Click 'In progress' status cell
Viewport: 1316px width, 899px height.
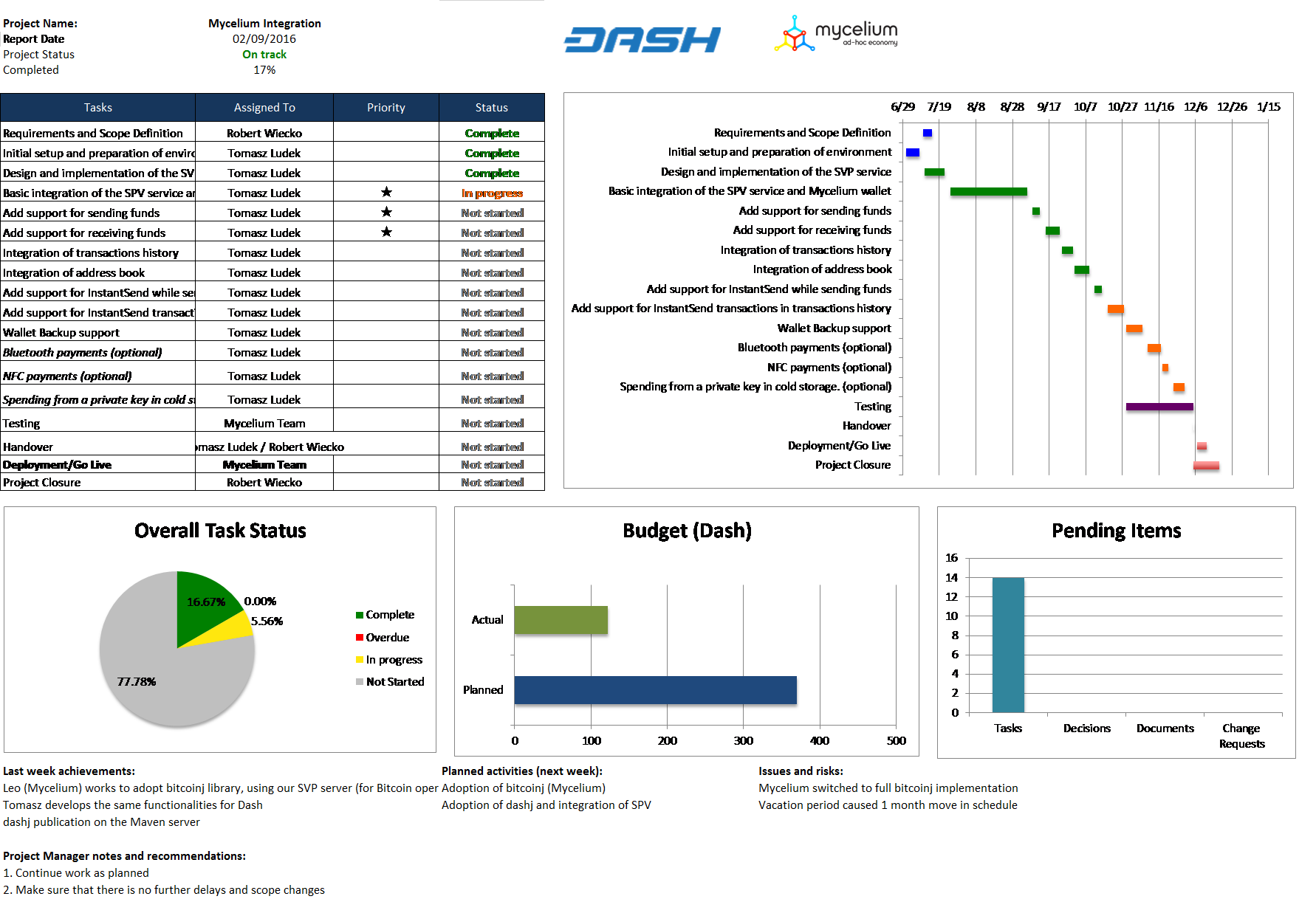click(x=492, y=193)
